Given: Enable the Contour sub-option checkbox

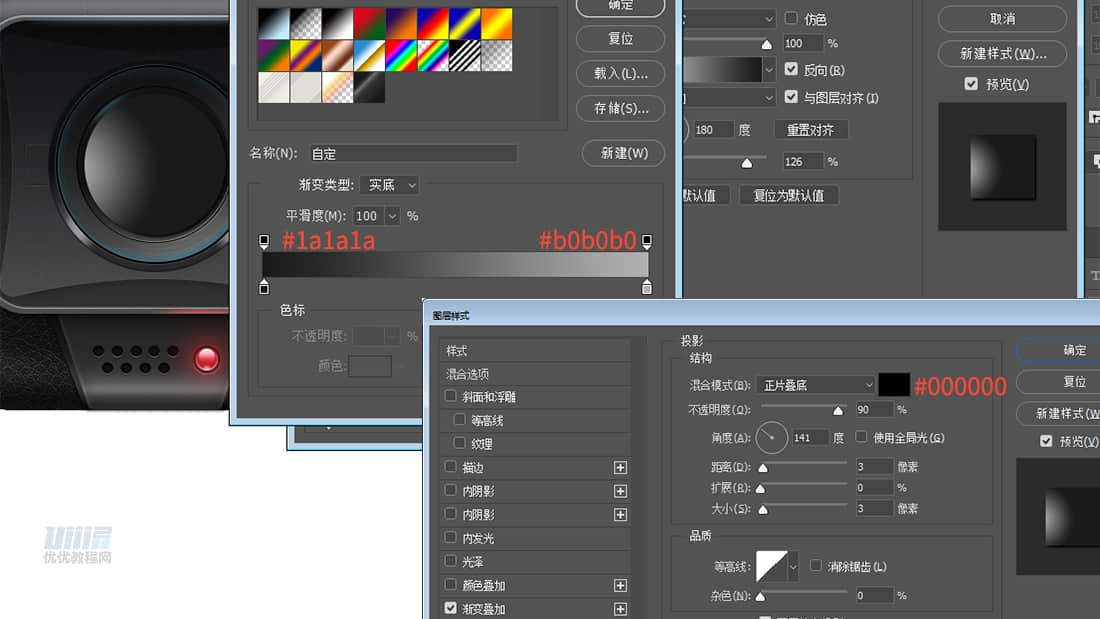Looking at the screenshot, I should pyautogui.click(x=460, y=419).
